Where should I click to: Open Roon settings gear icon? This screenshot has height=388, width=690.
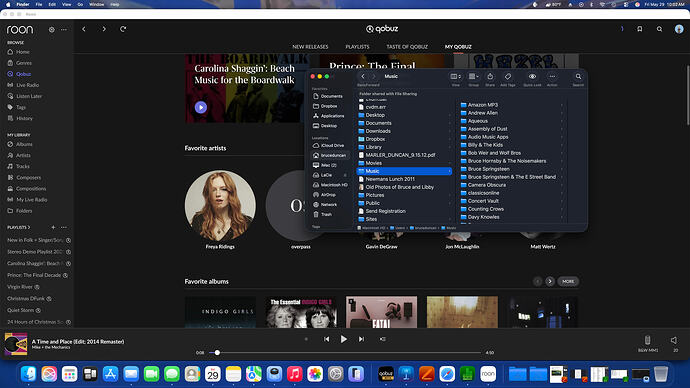tap(51, 29)
